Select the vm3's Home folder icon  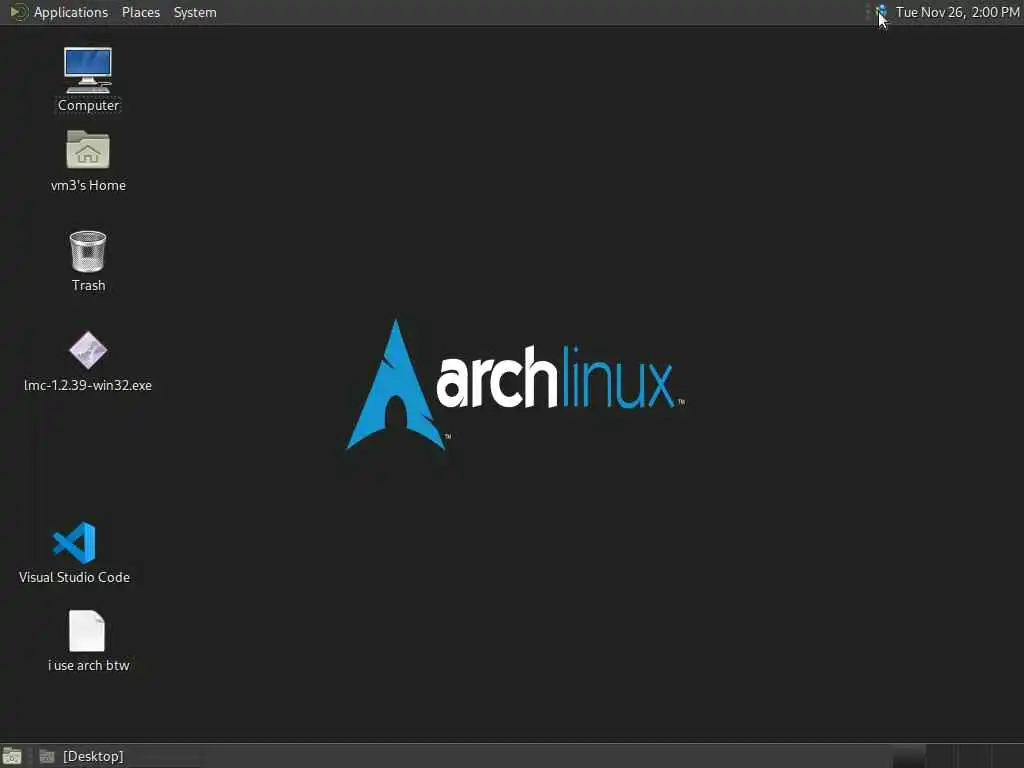pyautogui.click(x=88, y=150)
